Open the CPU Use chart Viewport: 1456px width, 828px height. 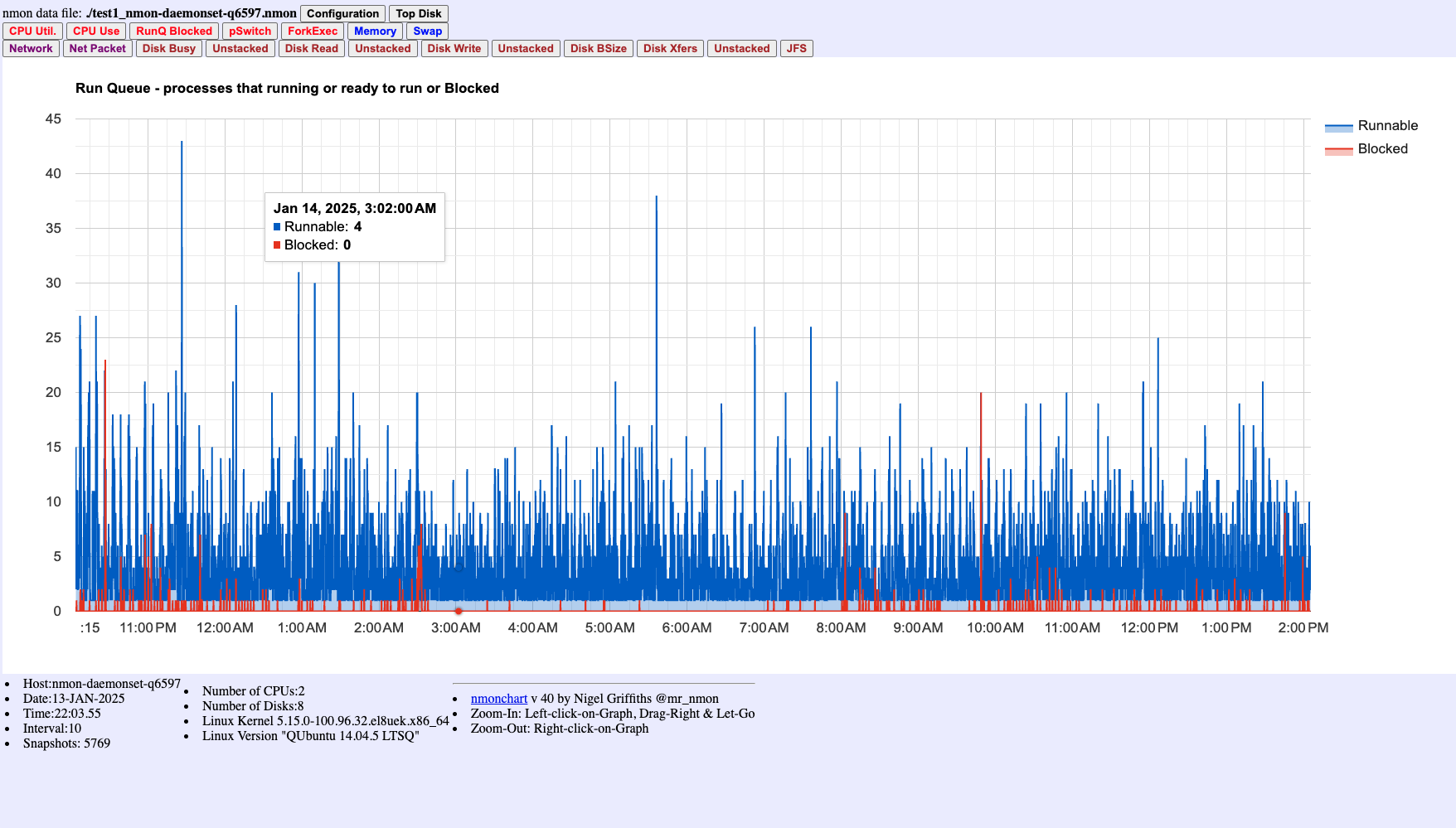[x=95, y=31]
